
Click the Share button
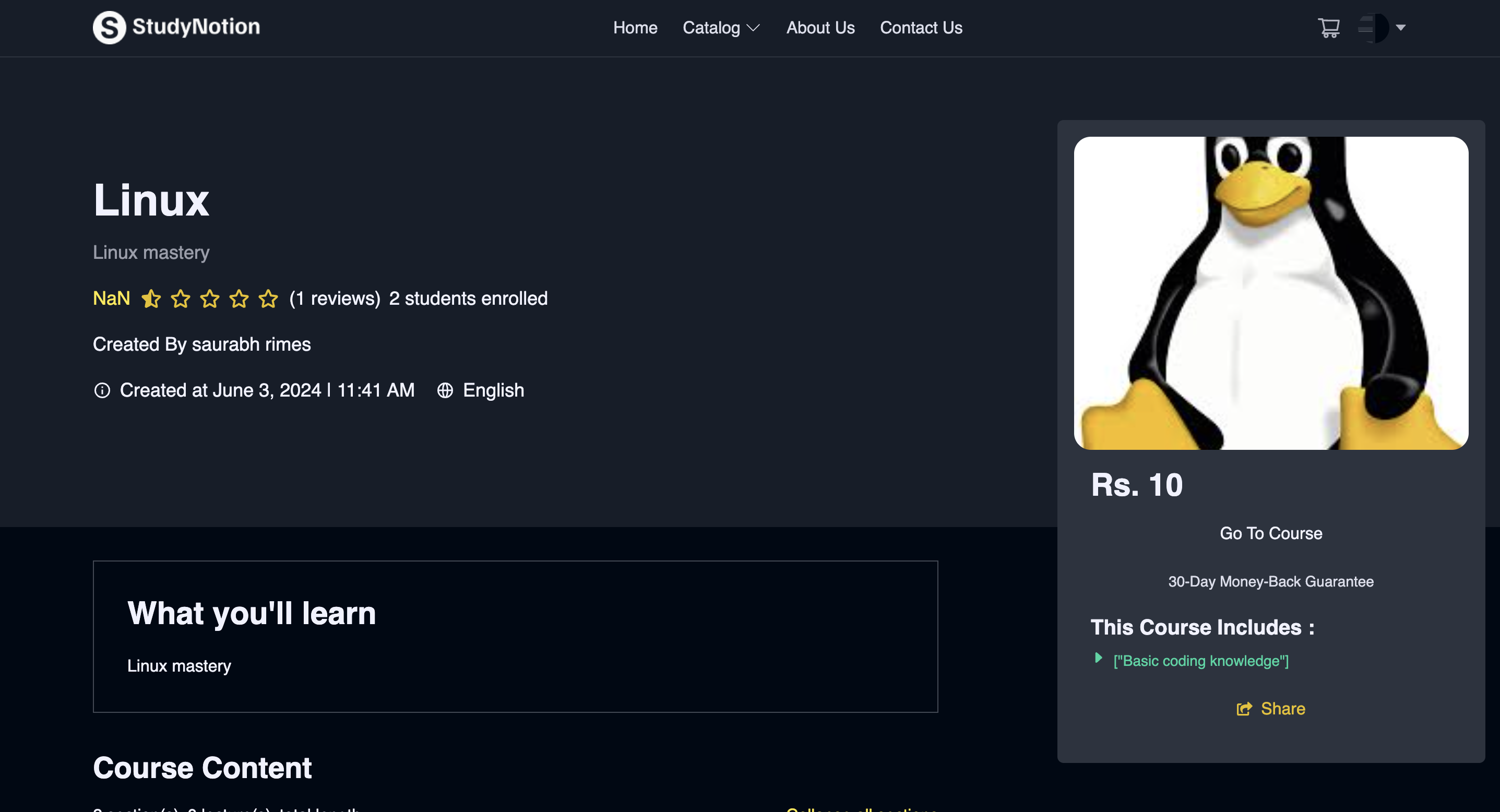(1282, 708)
